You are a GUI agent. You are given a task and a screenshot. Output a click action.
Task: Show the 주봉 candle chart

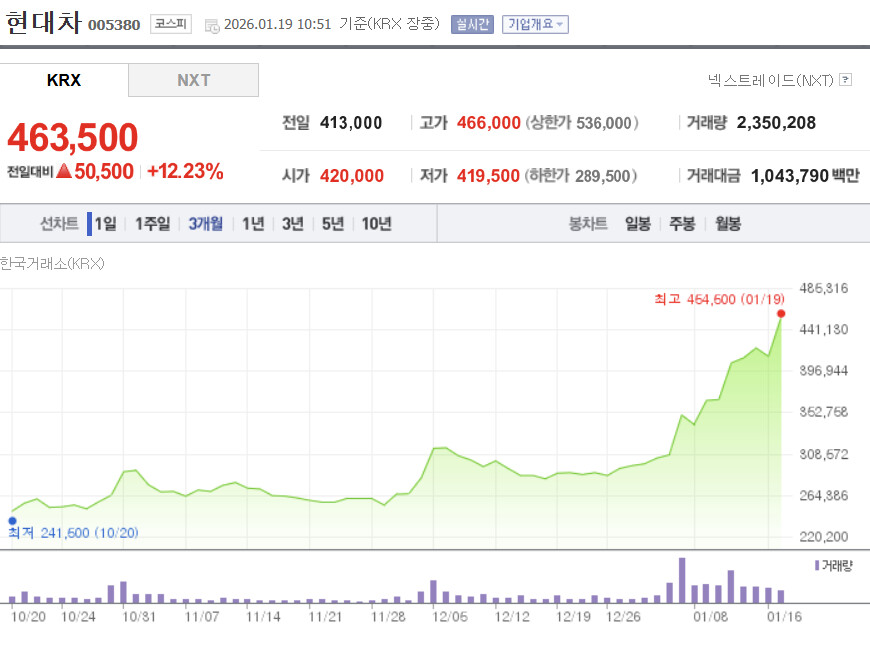pyautogui.click(x=682, y=224)
